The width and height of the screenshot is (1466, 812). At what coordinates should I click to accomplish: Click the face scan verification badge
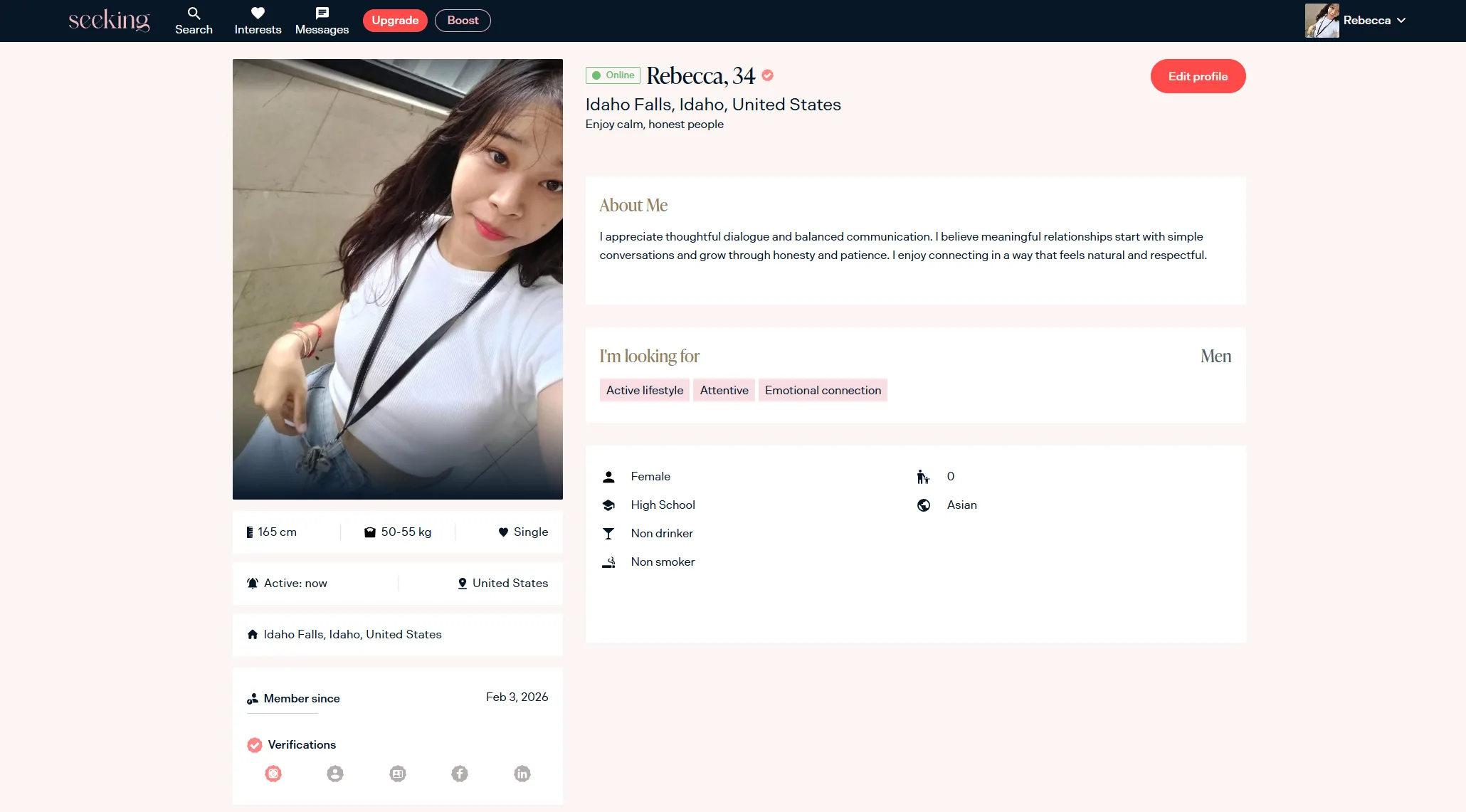[x=273, y=774]
